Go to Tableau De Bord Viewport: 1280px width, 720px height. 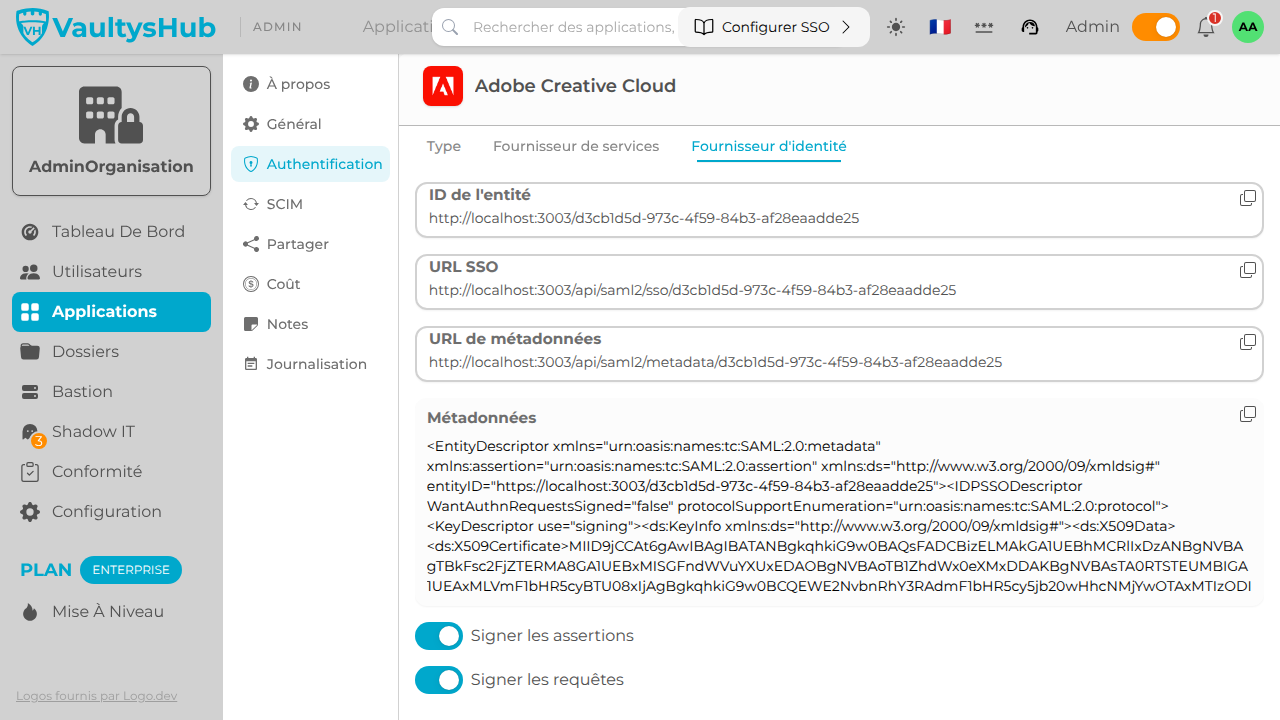111,232
